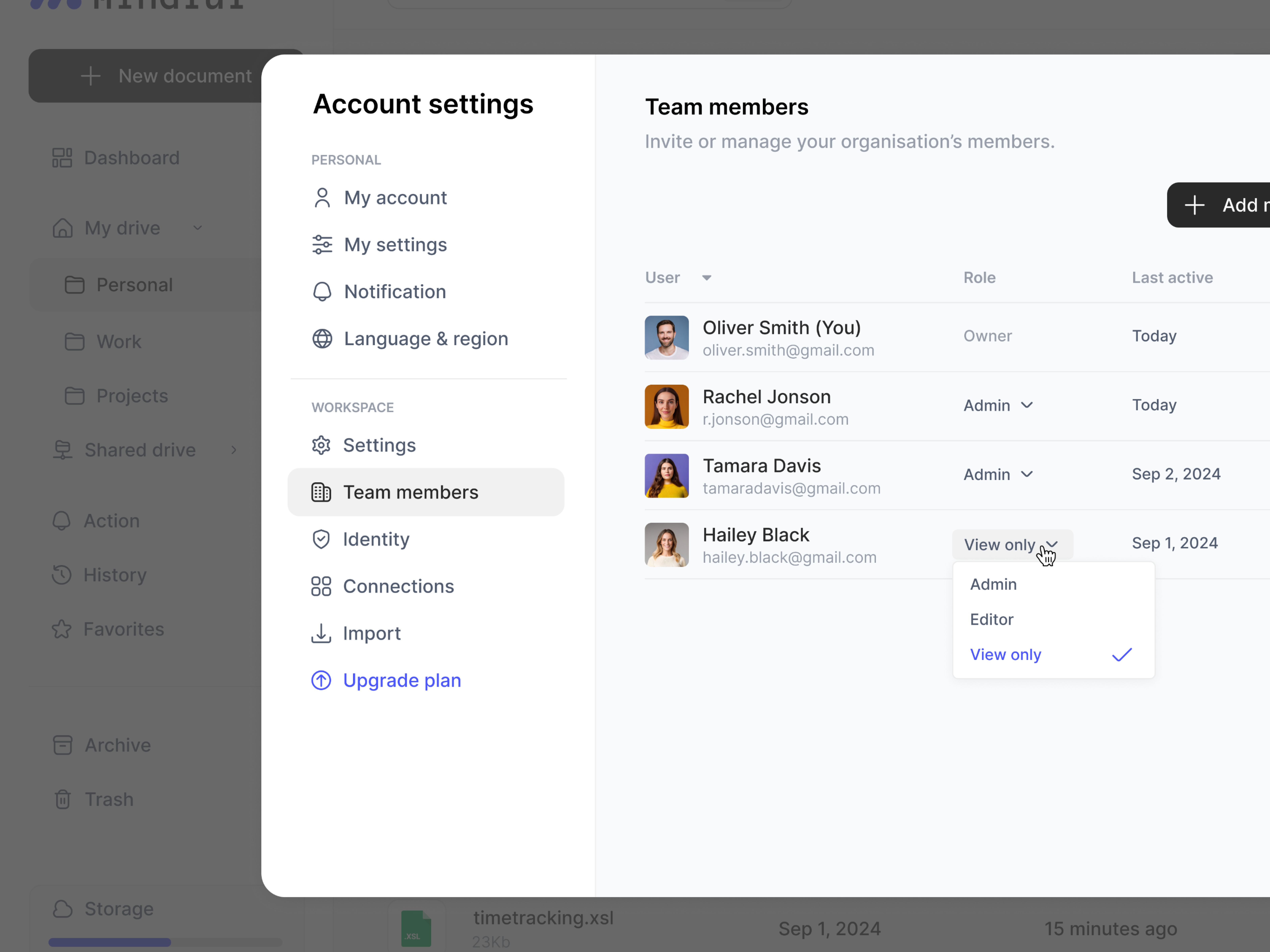Click the History clock icon
The width and height of the screenshot is (1270, 952).
(62, 575)
